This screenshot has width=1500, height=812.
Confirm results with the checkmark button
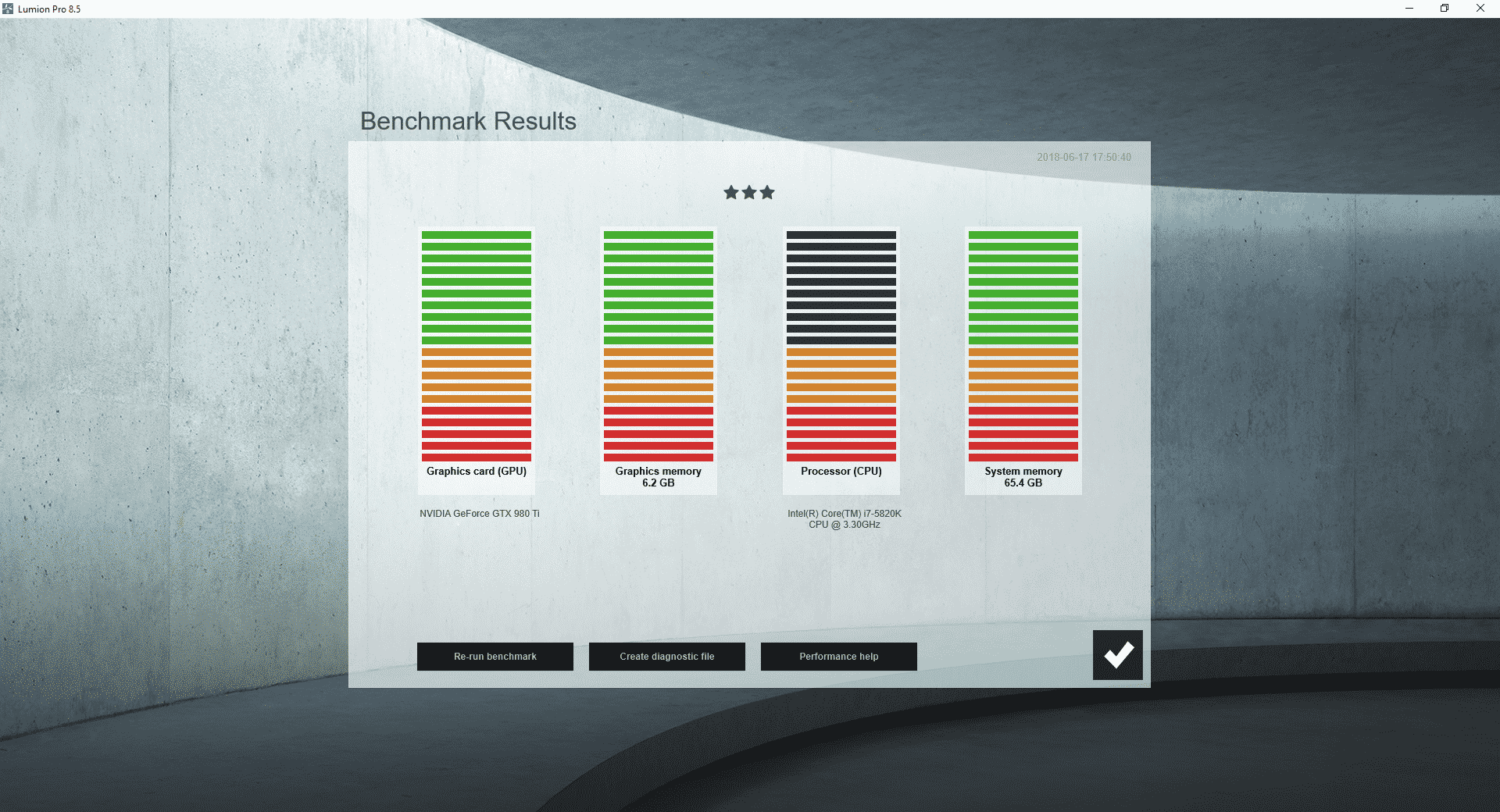click(1117, 655)
